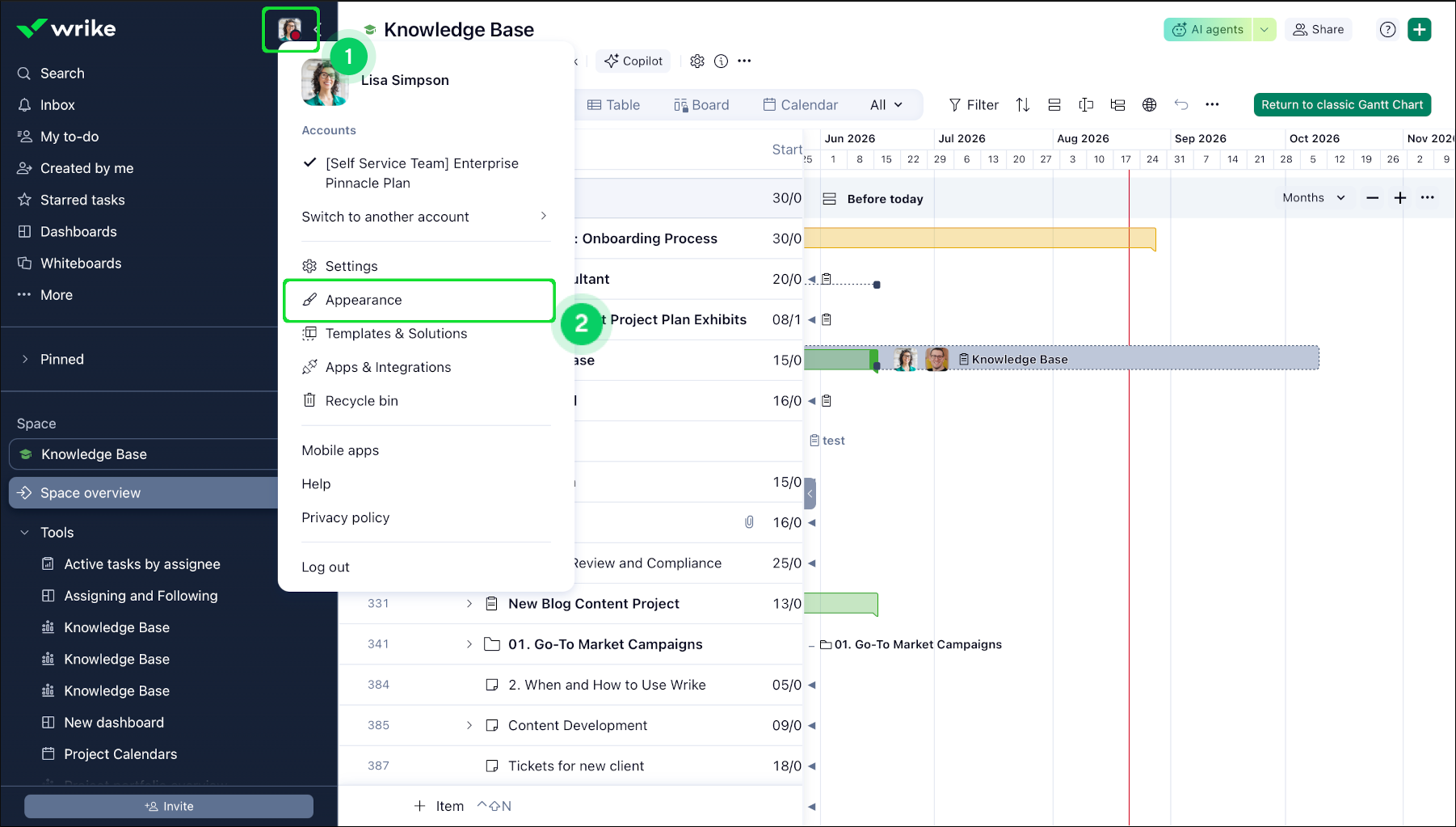Screen dimensions: 1456x827
Task: Click the green plus create button
Action: (1420, 30)
